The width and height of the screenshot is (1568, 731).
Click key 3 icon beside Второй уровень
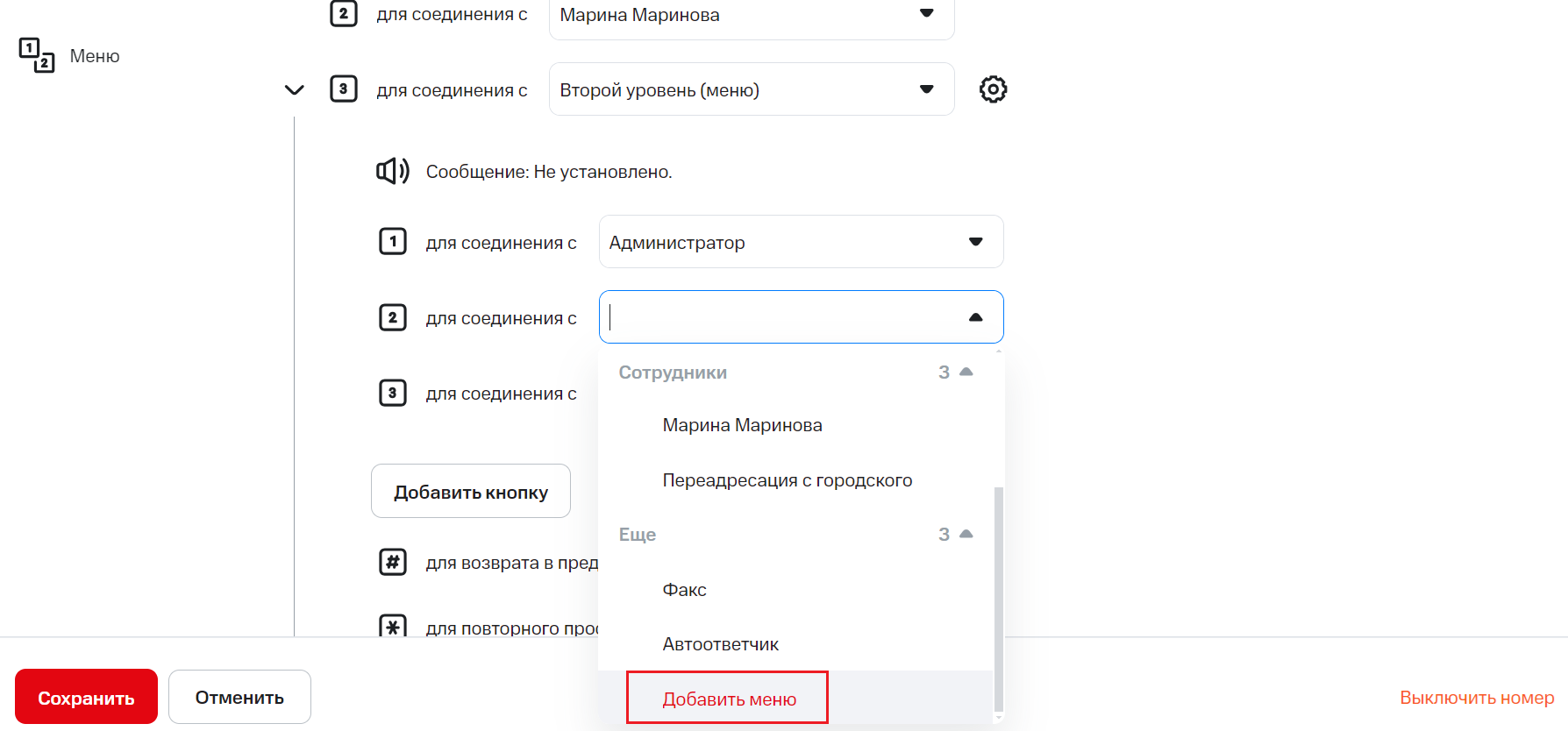344,89
